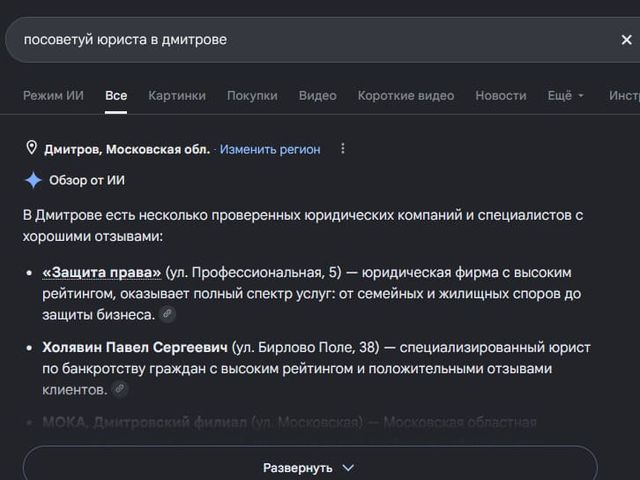640x480 pixels.
Task: Expand the Ещё dropdown menu
Action: [x=565, y=96]
